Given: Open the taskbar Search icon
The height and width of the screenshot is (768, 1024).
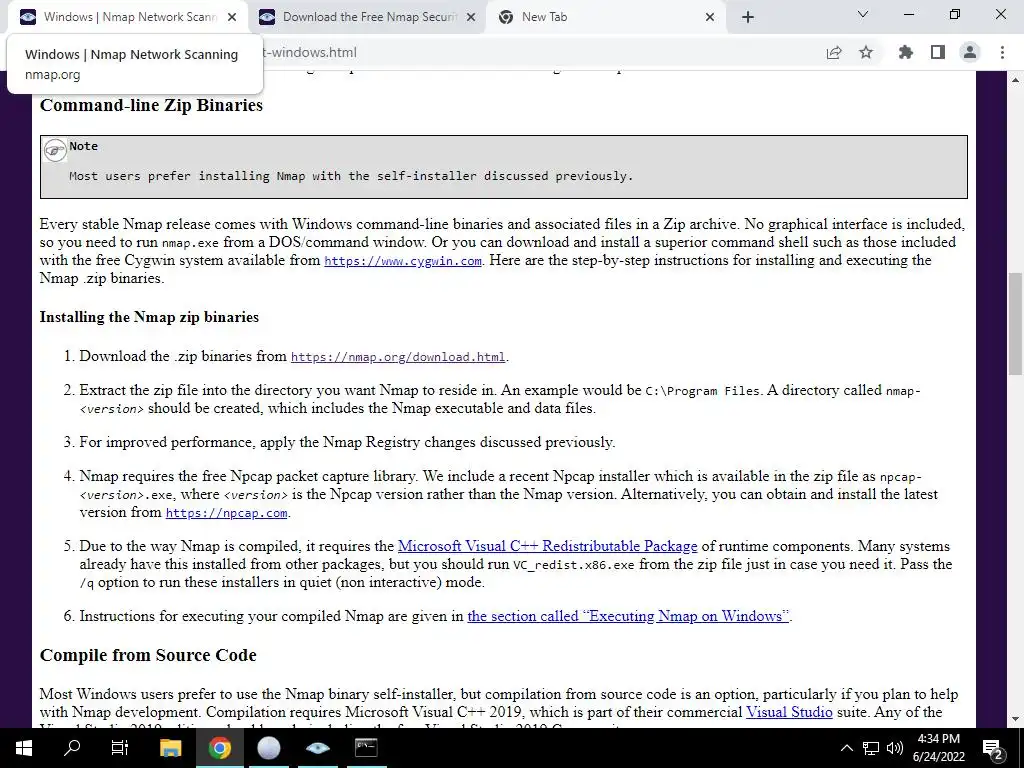Looking at the screenshot, I should 72,748.
